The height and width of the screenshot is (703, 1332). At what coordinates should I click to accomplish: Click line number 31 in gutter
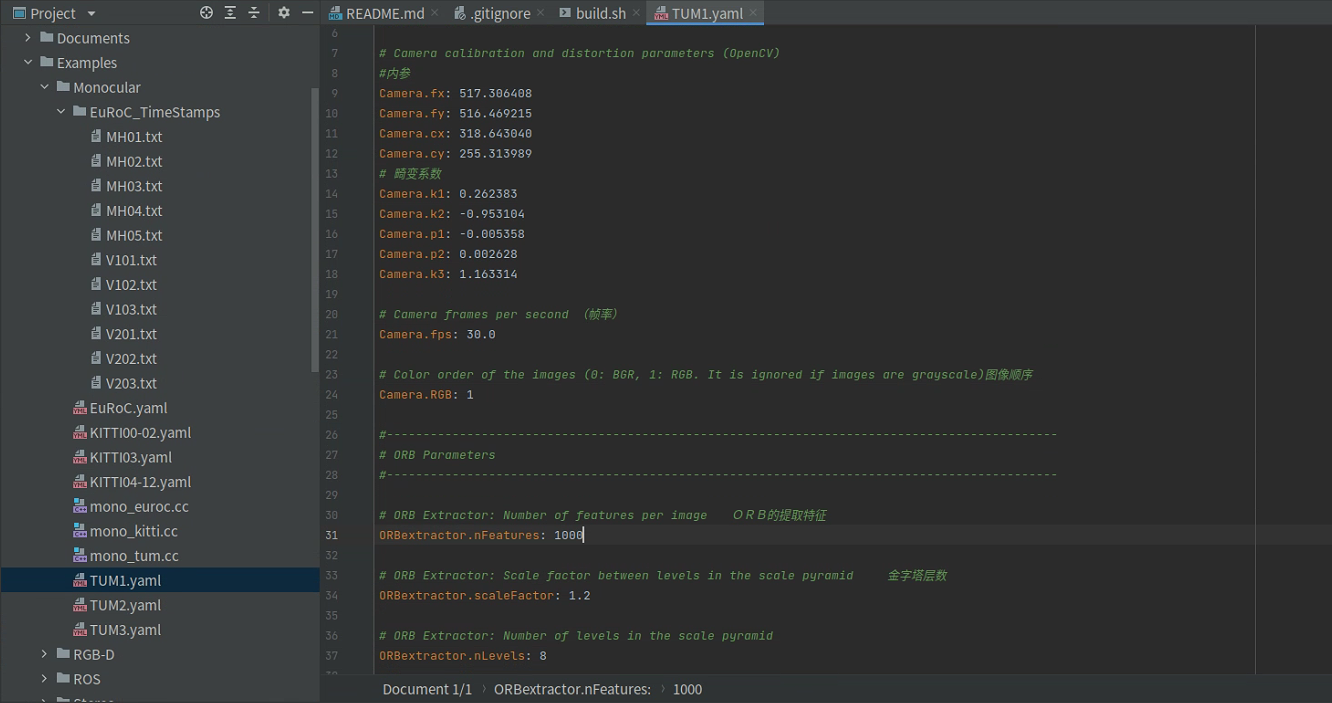(x=331, y=535)
